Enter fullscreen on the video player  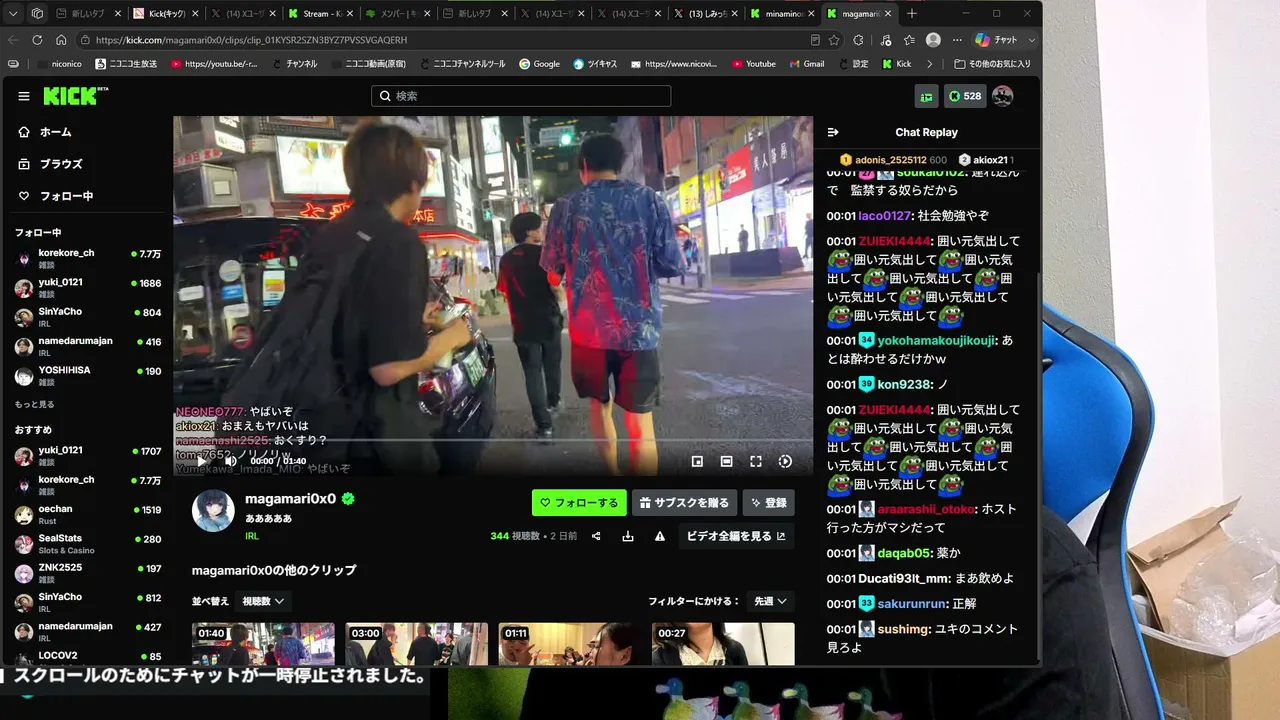coord(756,461)
